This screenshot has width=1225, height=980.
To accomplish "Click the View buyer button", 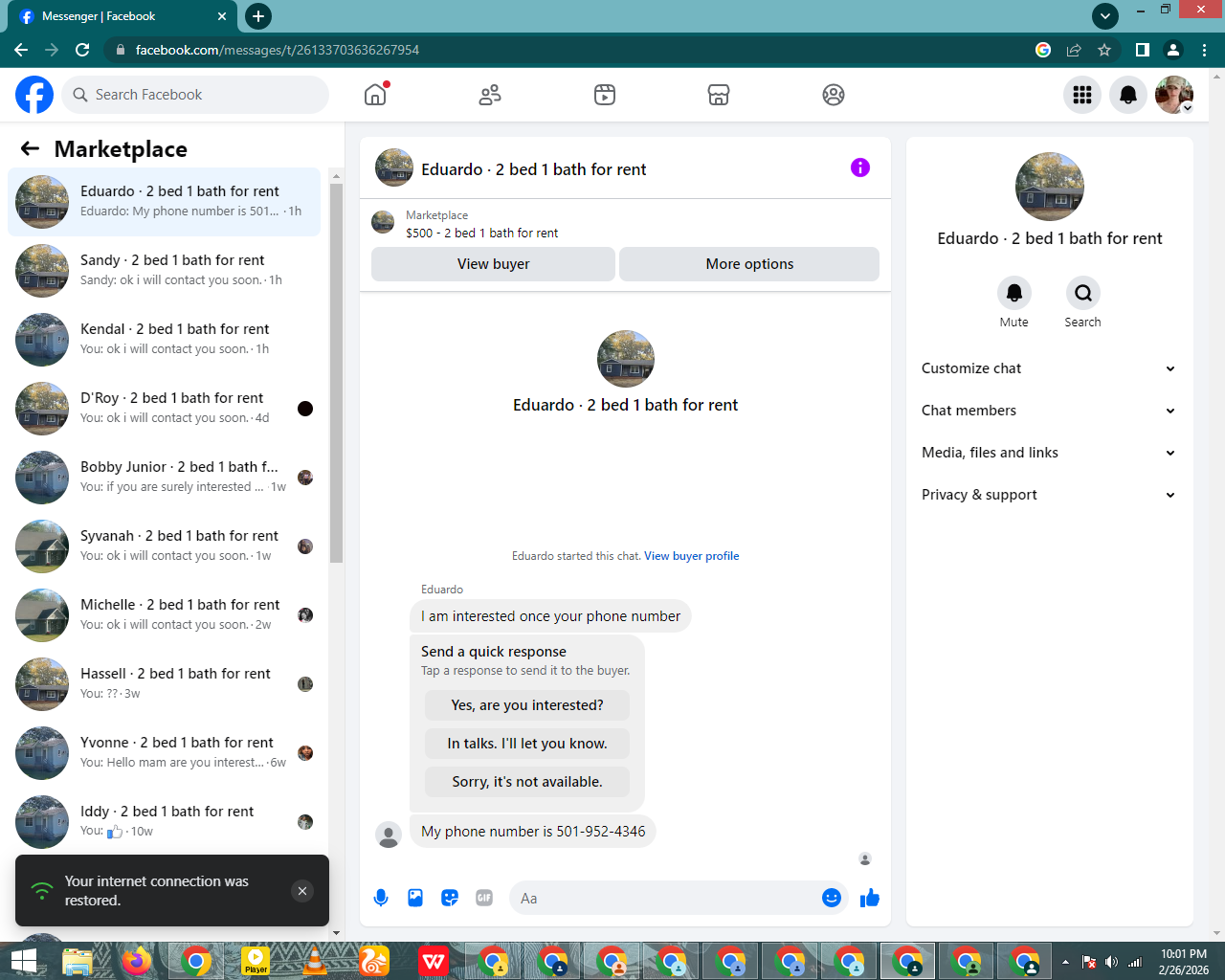I will 493,264.
